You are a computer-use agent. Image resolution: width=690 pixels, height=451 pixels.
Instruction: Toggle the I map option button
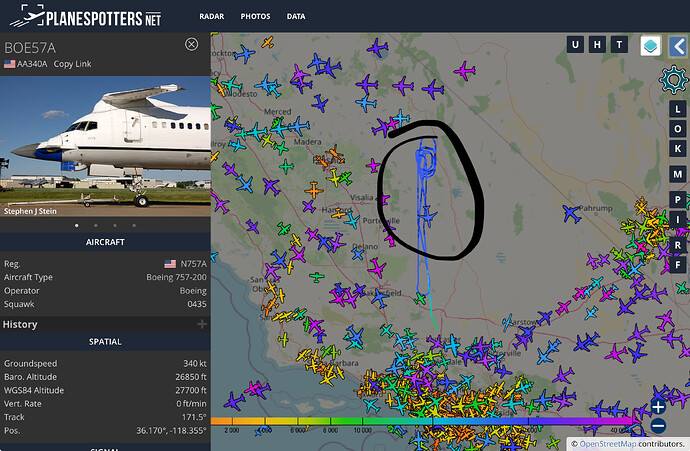tap(678, 219)
